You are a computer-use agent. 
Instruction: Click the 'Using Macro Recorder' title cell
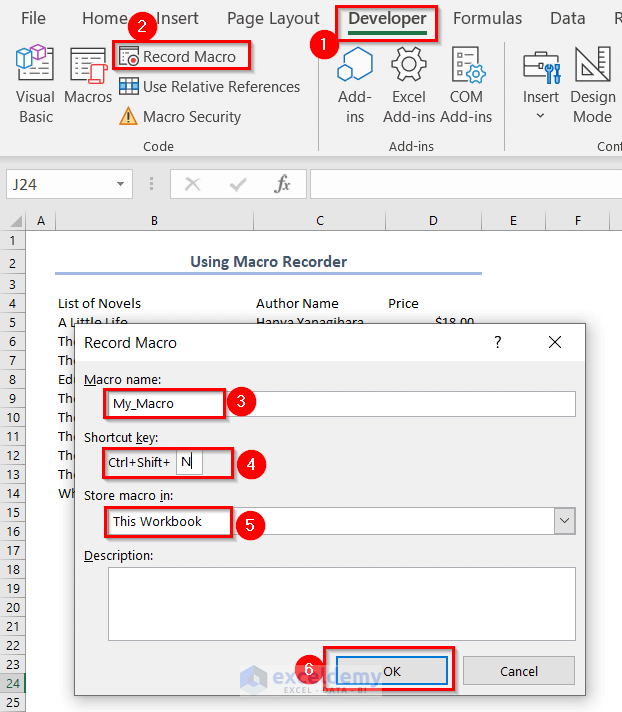tap(268, 262)
